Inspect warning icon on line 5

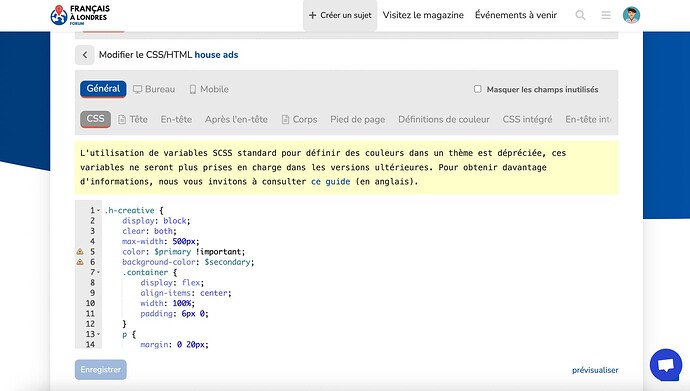point(80,252)
